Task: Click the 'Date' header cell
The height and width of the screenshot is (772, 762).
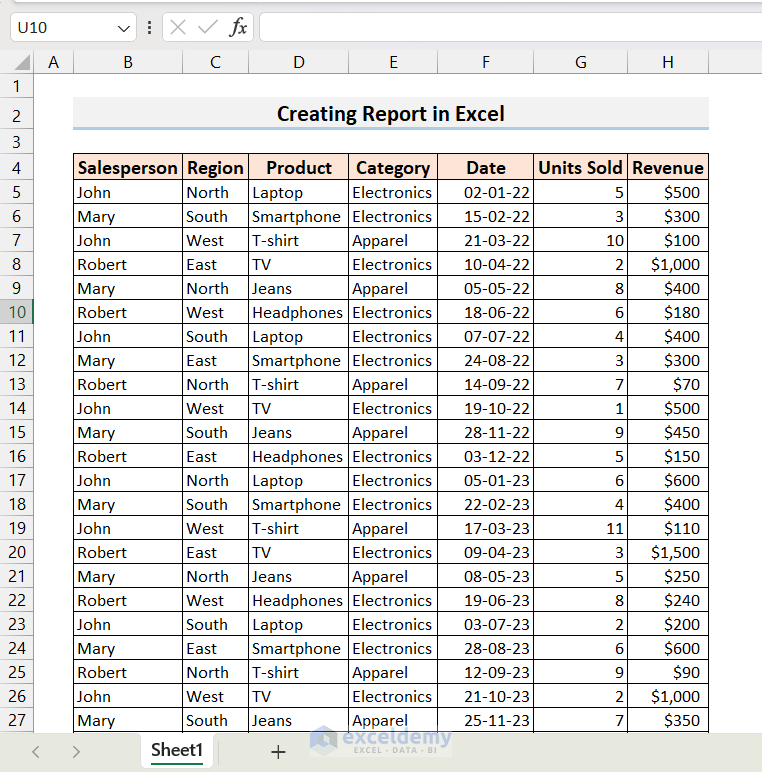Action: pos(486,167)
